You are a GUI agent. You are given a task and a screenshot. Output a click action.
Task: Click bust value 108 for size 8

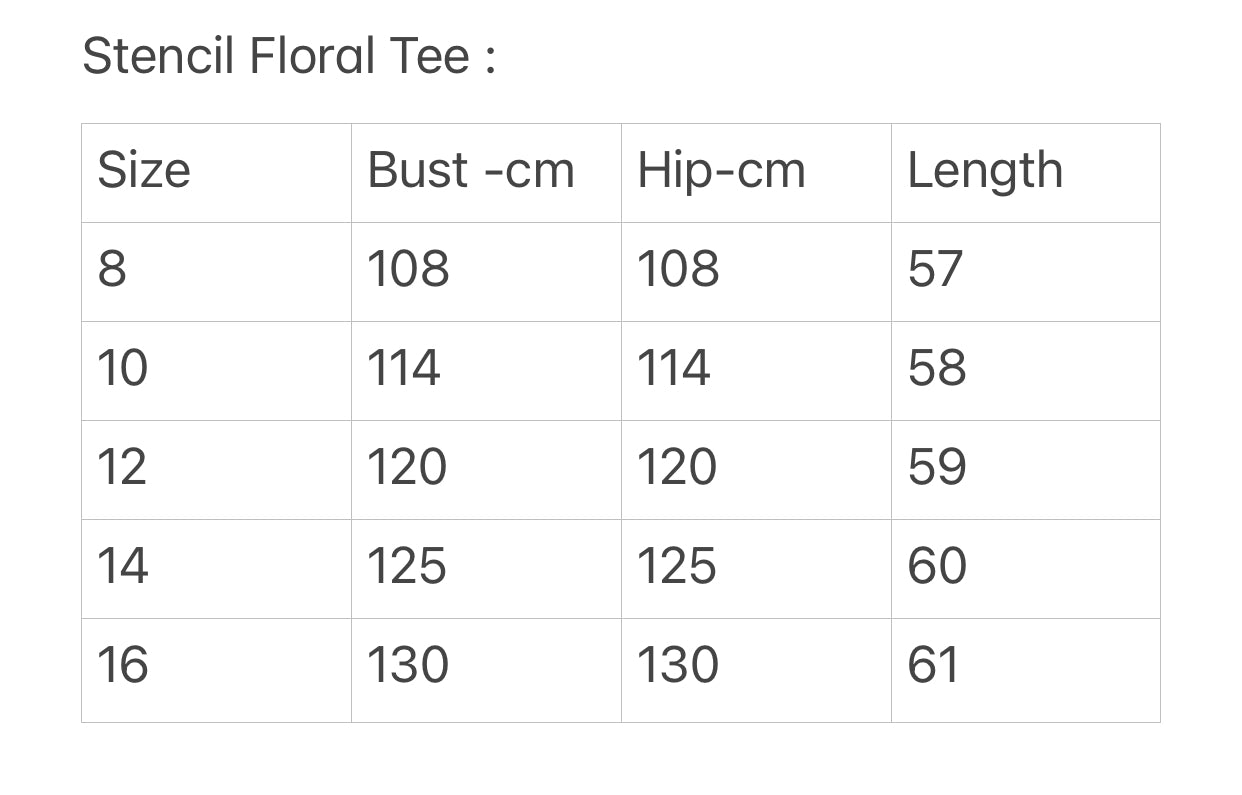click(486, 272)
